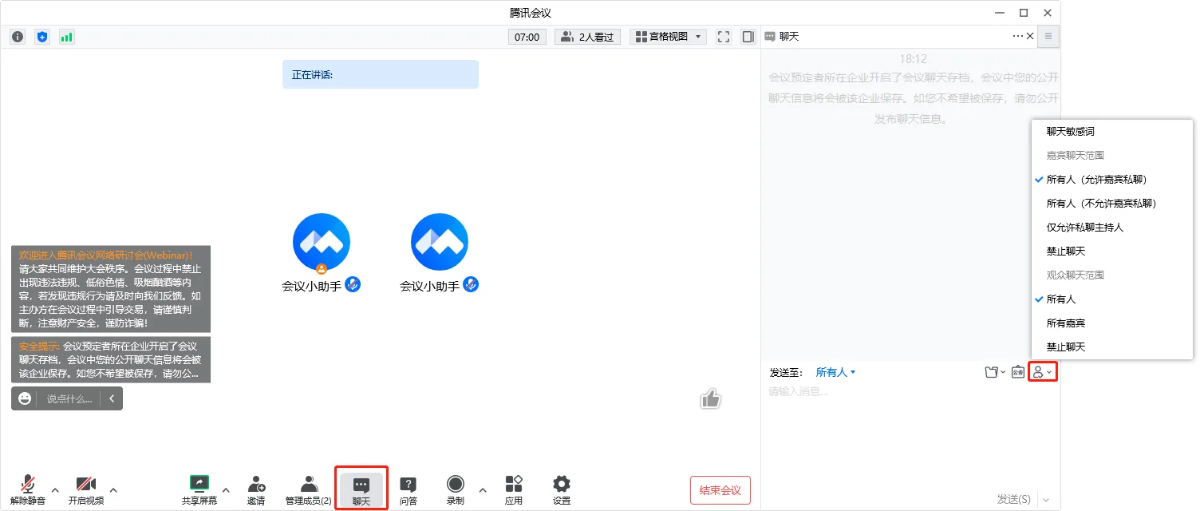The width and height of the screenshot is (1200, 511).
Task: Select 禁止聊天 under 观众聊天范围
Action: coord(1112,347)
